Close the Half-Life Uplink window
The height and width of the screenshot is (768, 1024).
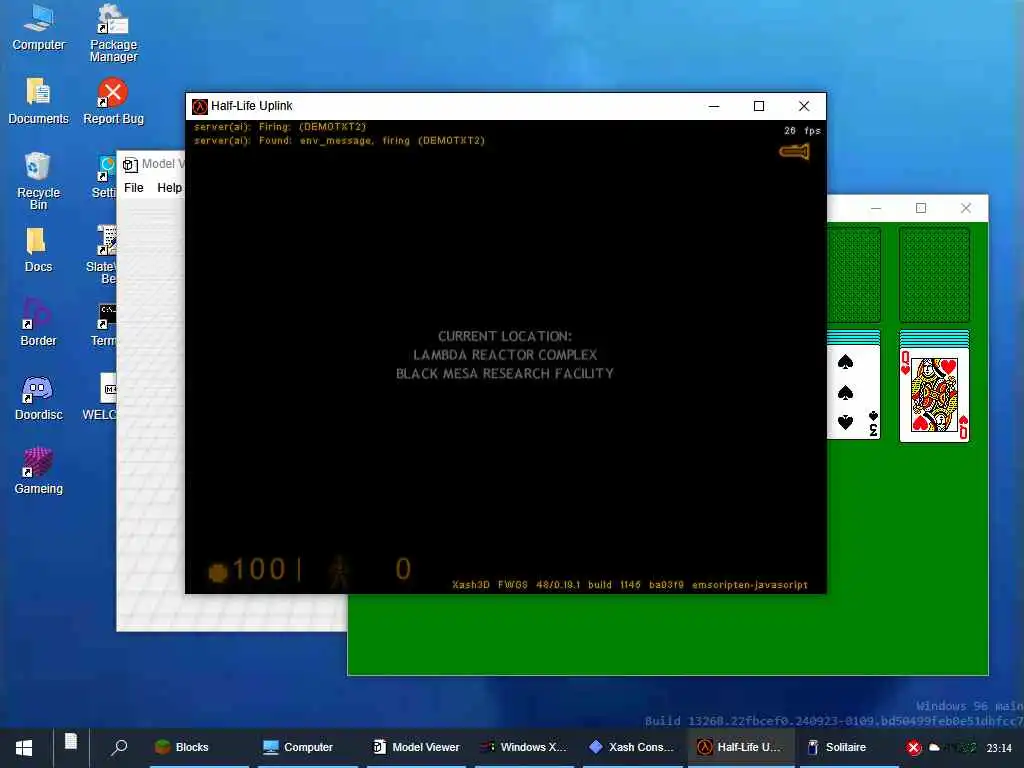pos(804,106)
